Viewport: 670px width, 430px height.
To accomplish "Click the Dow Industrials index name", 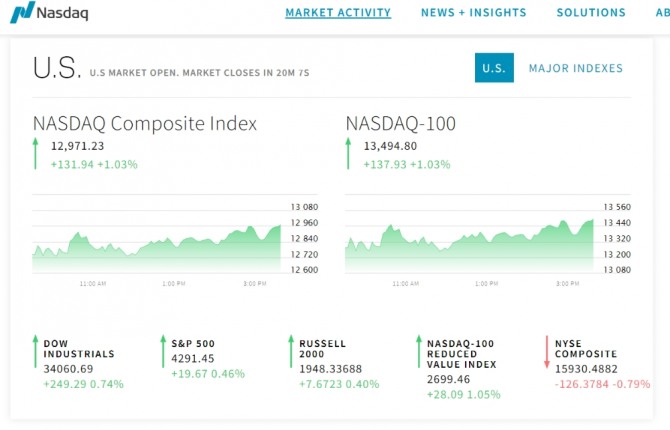I will 79,348.
